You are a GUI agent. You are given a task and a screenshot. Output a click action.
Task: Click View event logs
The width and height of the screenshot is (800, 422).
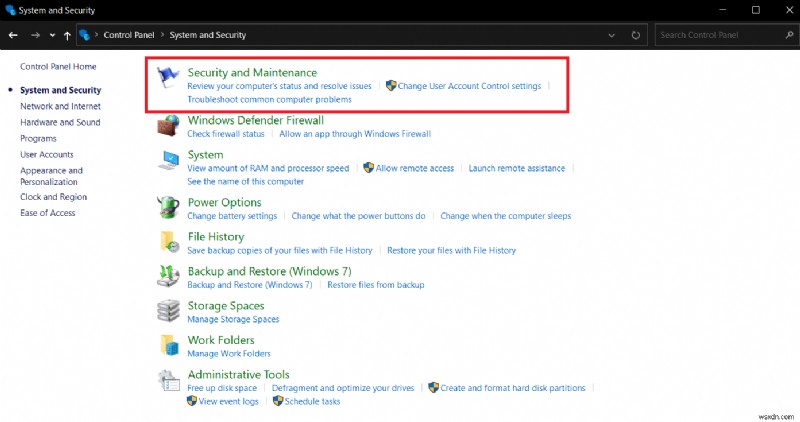229,401
